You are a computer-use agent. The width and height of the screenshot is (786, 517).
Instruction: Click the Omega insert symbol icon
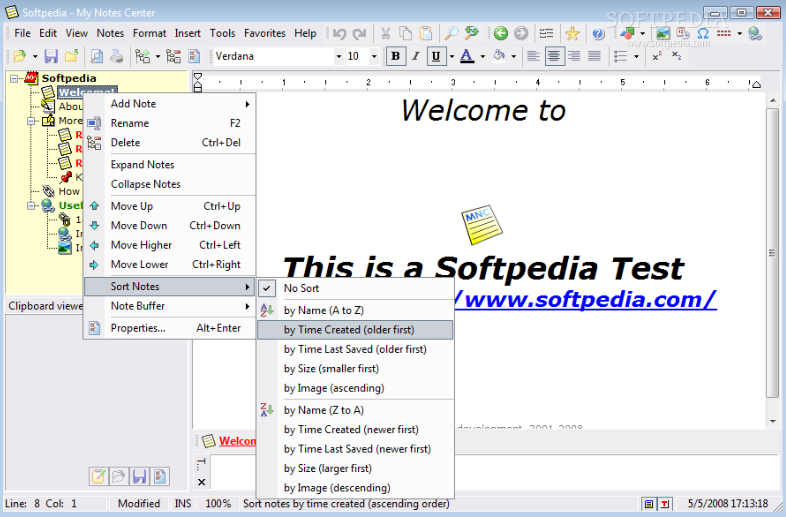pyautogui.click(x=703, y=34)
